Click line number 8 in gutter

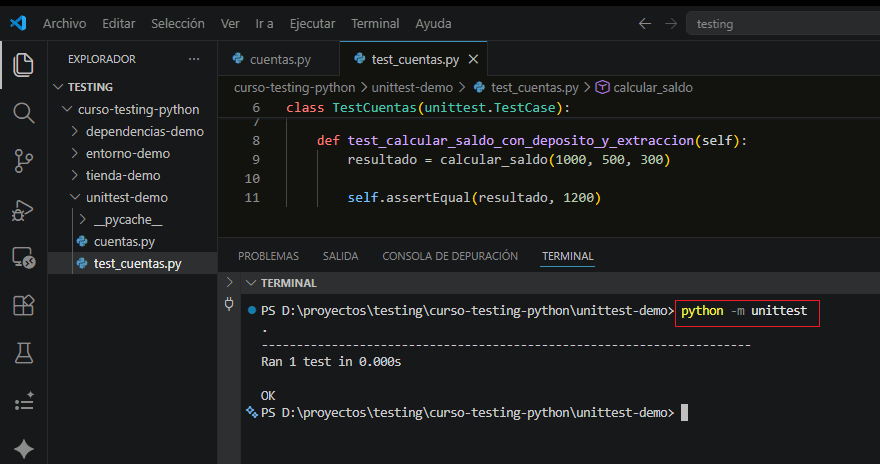[256, 140]
